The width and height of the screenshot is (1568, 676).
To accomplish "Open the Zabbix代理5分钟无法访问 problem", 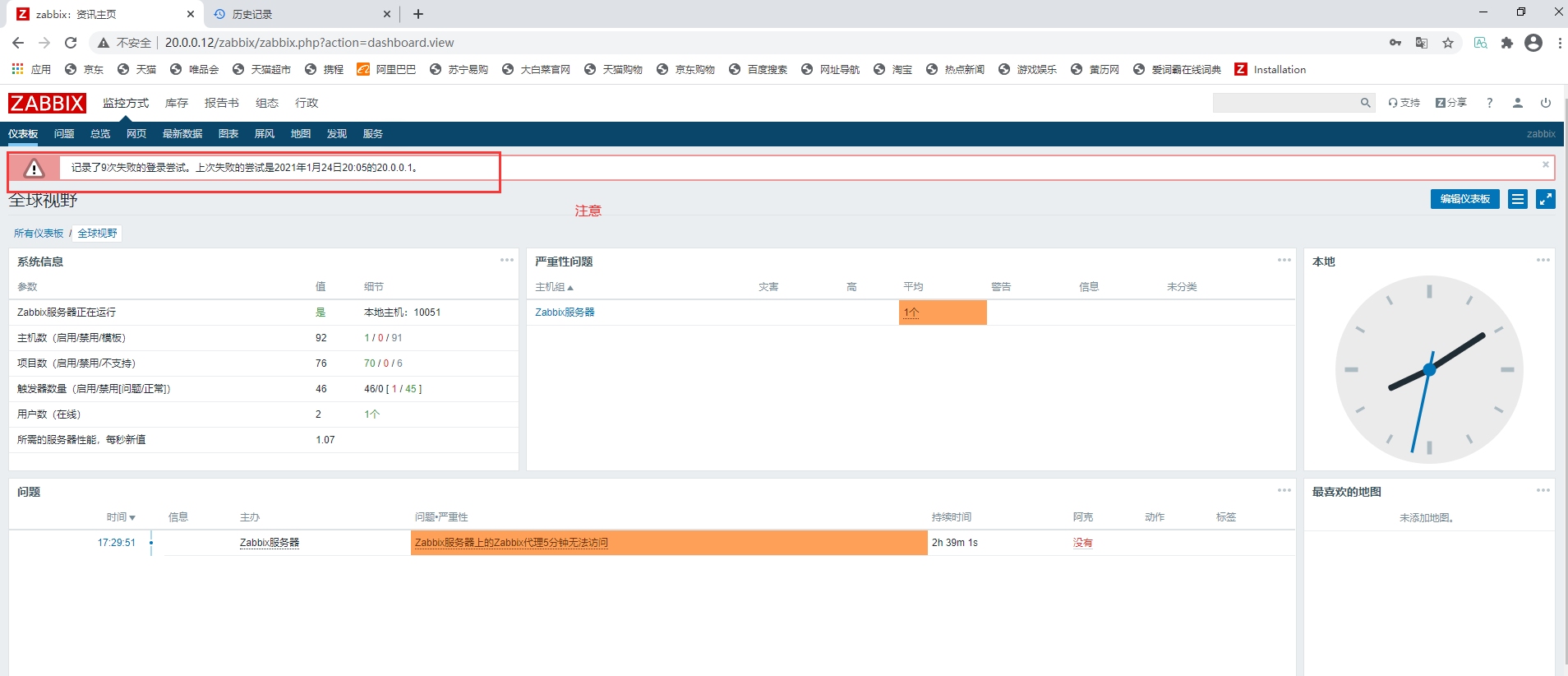I will (x=511, y=543).
